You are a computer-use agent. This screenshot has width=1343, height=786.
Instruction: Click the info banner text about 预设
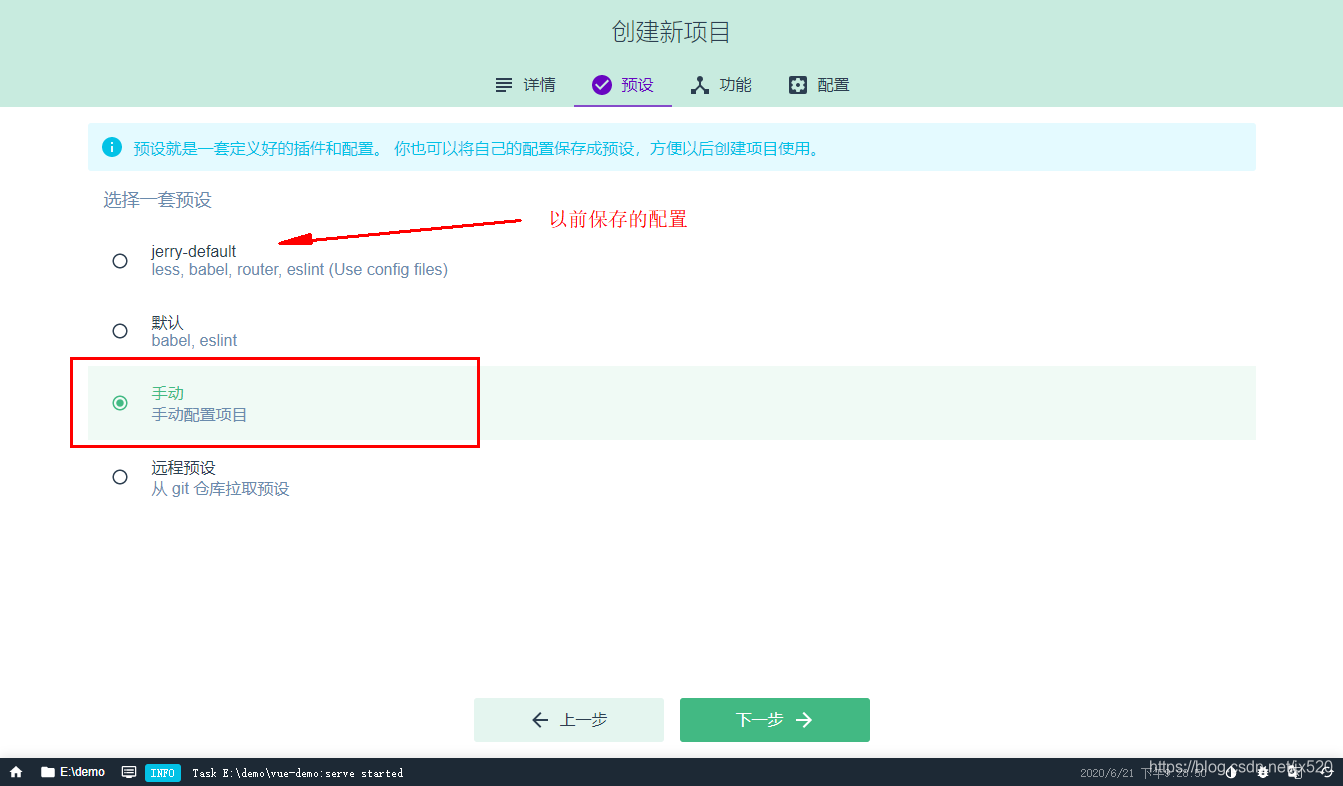point(477,149)
